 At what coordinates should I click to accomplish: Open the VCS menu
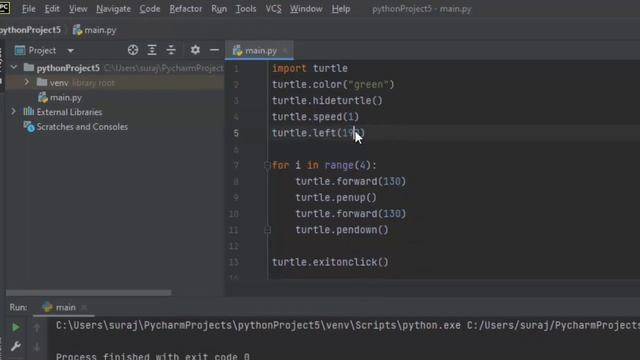273,9
